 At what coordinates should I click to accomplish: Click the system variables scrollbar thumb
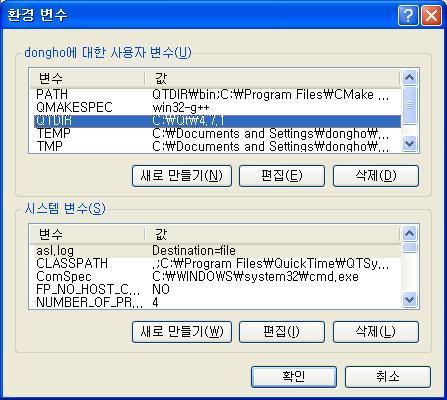click(x=409, y=247)
